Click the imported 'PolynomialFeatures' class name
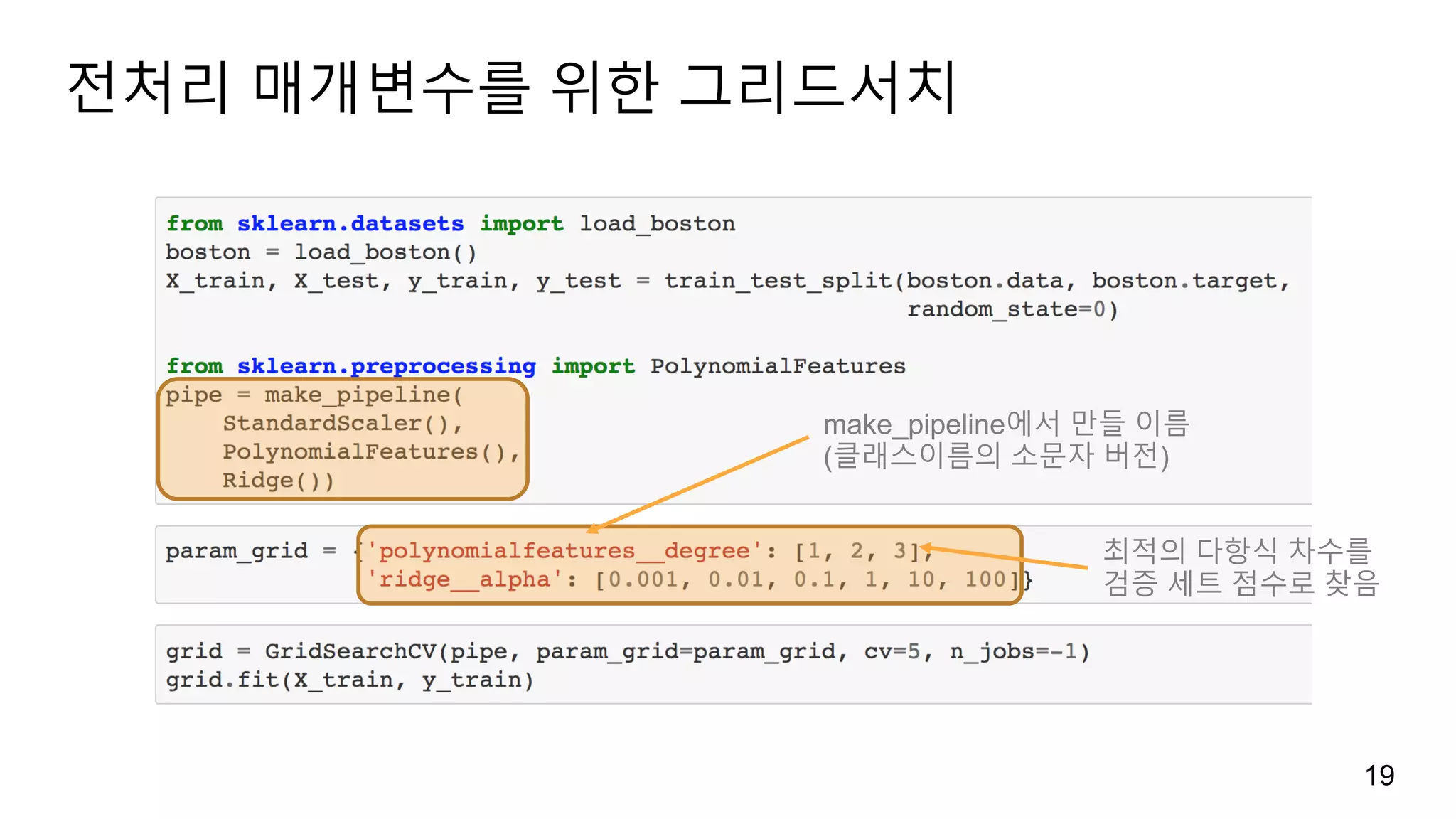Screen dimensions: 1456x819 [x=778, y=366]
